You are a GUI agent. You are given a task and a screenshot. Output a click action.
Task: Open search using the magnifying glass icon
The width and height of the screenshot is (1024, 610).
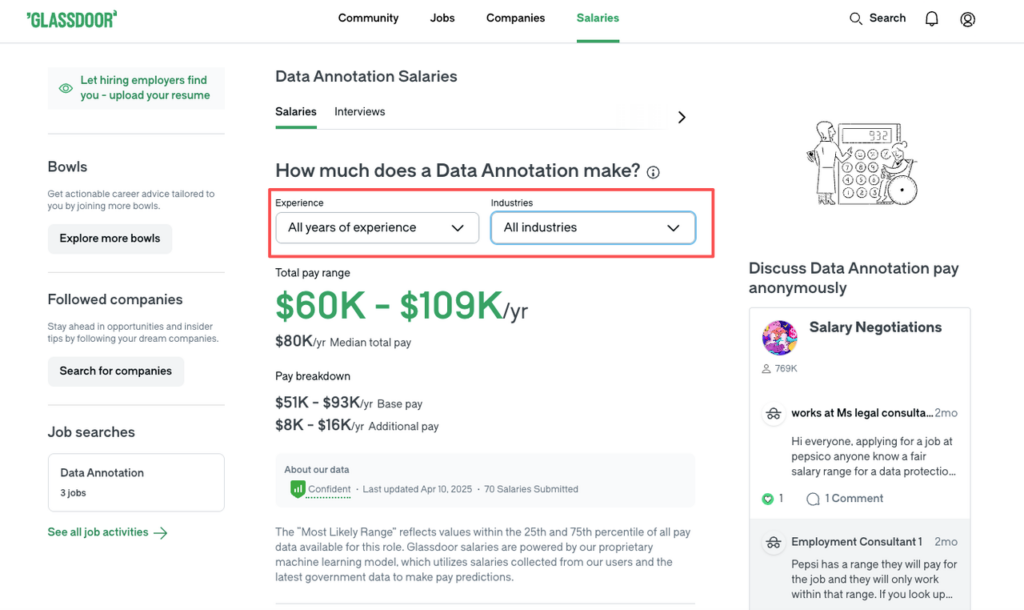tap(856, 18)
